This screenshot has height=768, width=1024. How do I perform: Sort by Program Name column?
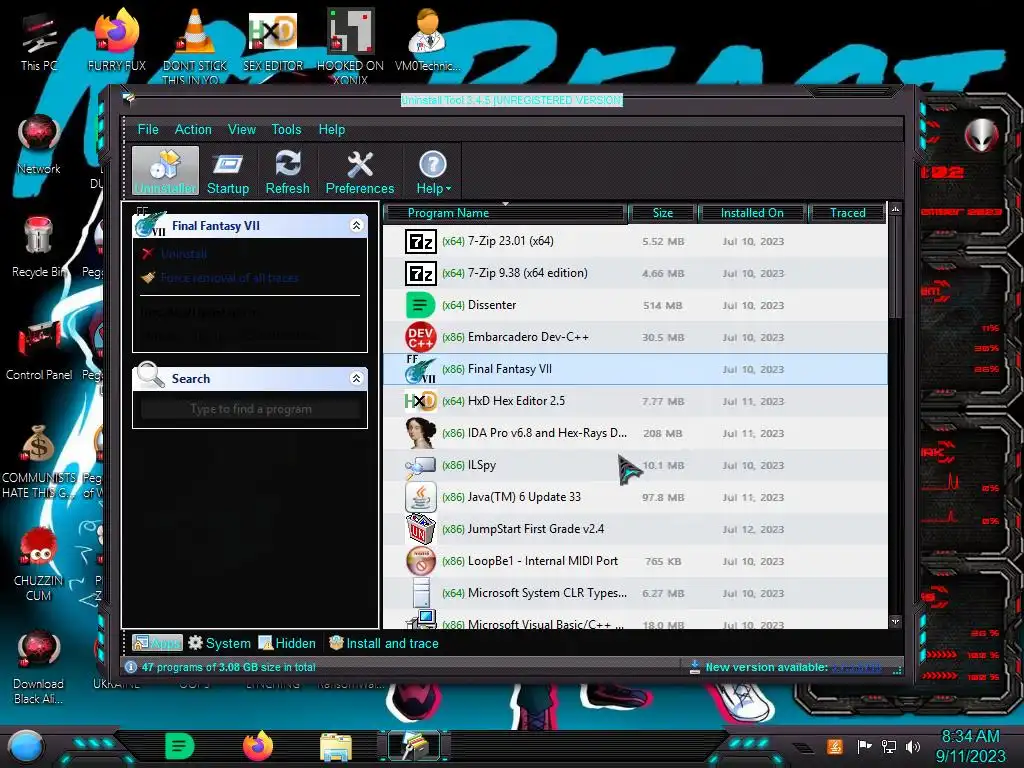pos(505,213)
